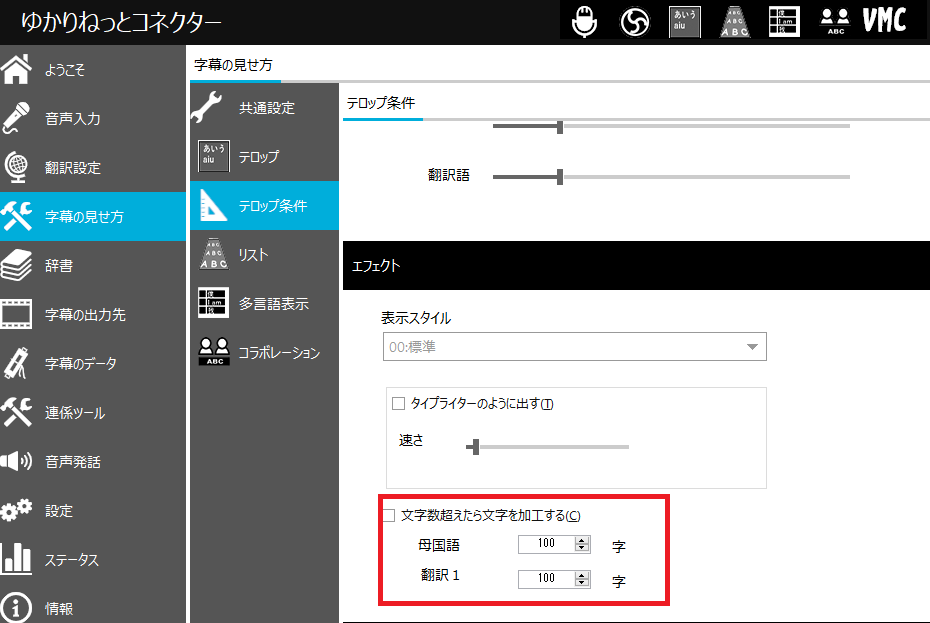Click the あいう icon beside テロップ submenu
Image resolution: width=930 pixels, height=623 pixels.
coord(214,156)
